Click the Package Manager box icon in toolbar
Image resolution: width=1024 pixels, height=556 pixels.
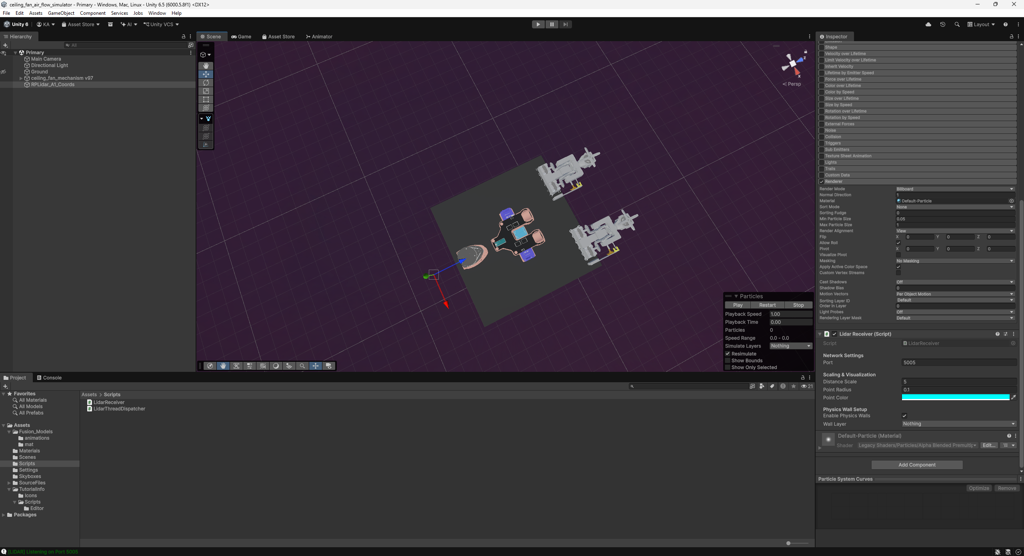click(x=110, y=24)
